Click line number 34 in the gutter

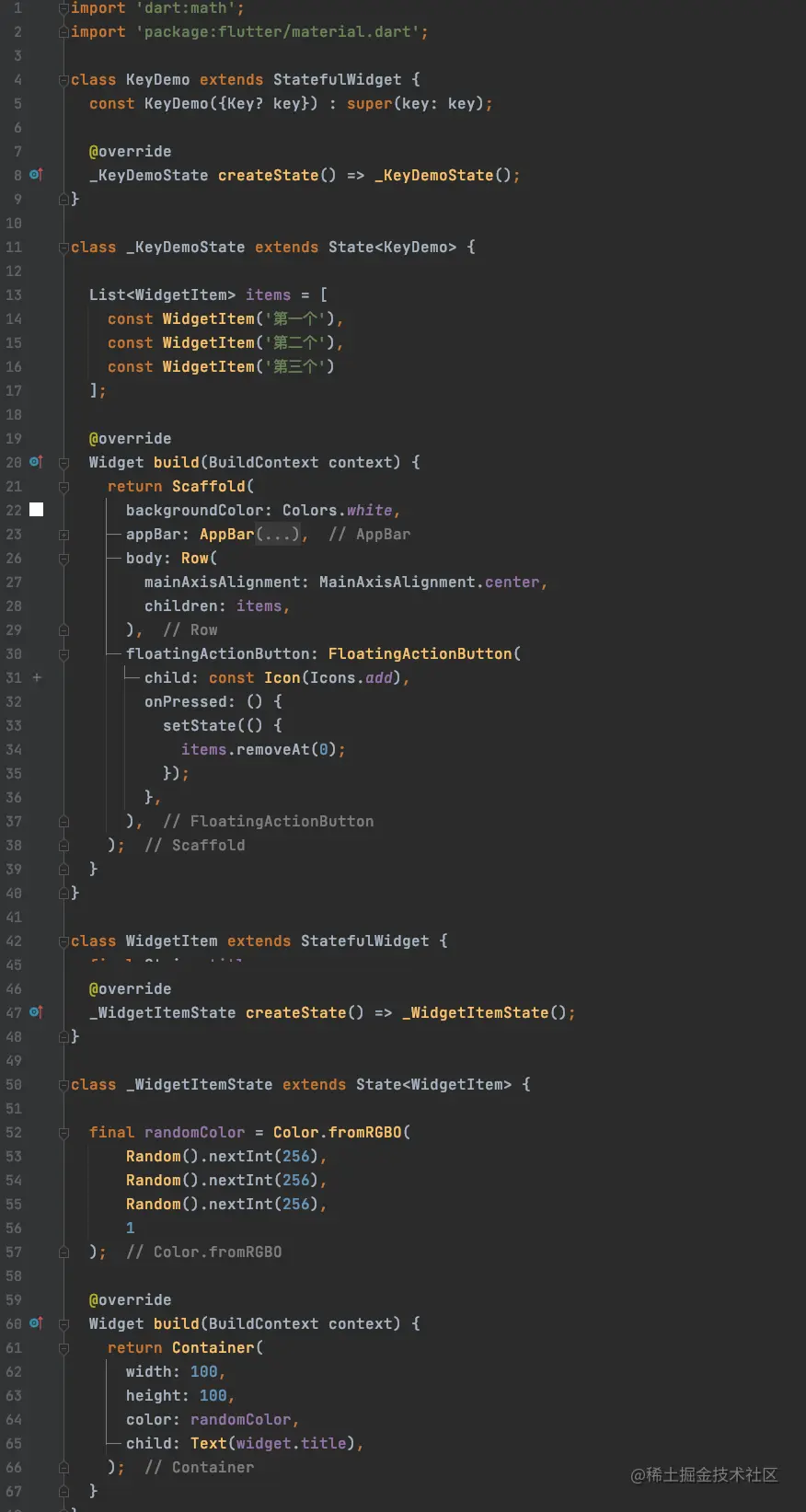pos(14,749)
